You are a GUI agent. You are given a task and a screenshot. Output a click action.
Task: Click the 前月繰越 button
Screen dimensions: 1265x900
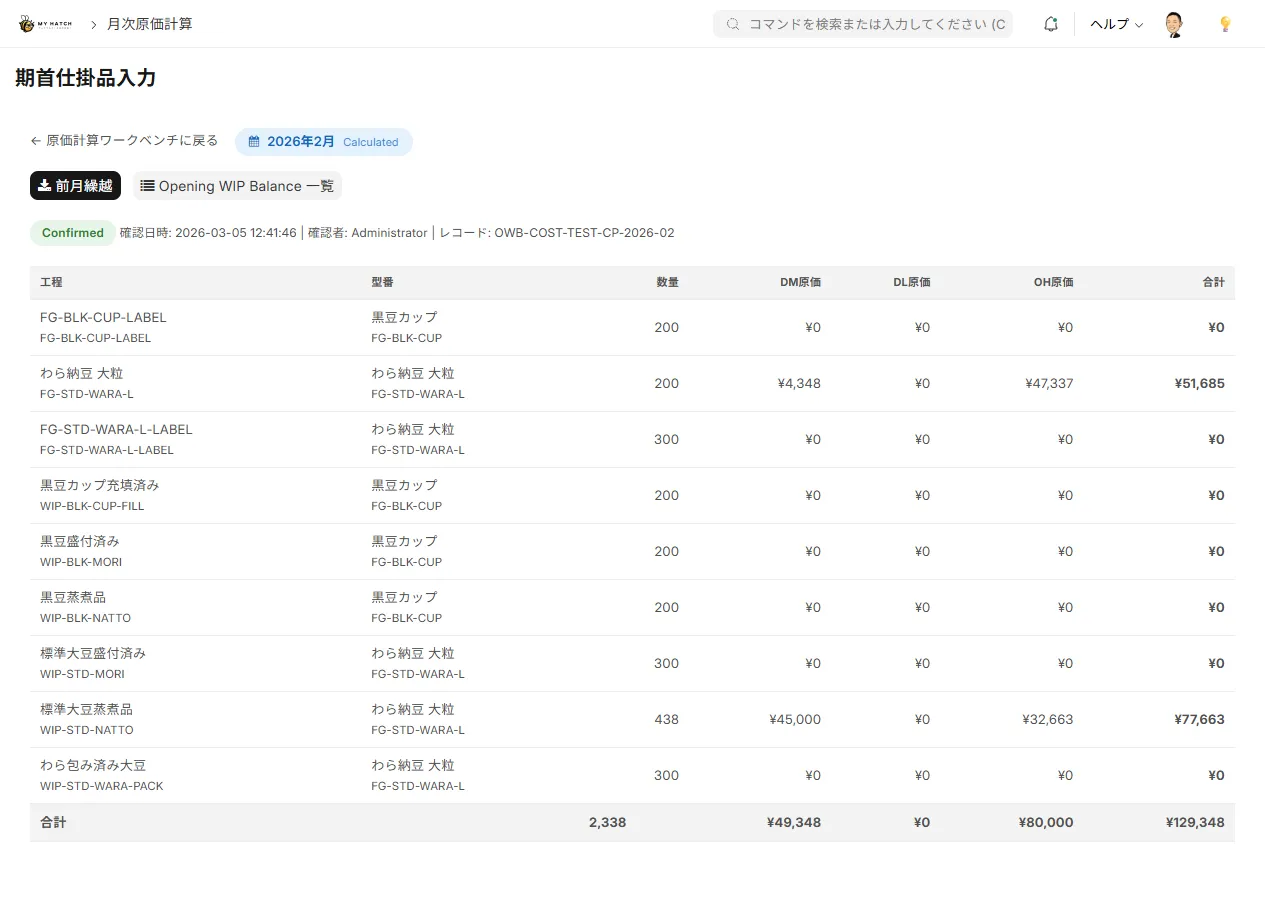coord(75,186)
